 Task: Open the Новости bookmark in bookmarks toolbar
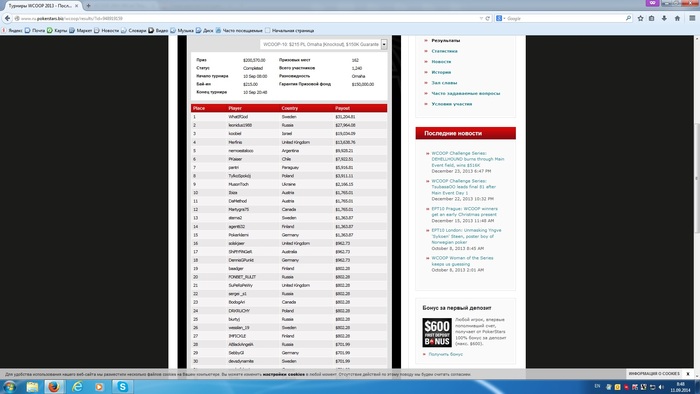coord(106,30)
